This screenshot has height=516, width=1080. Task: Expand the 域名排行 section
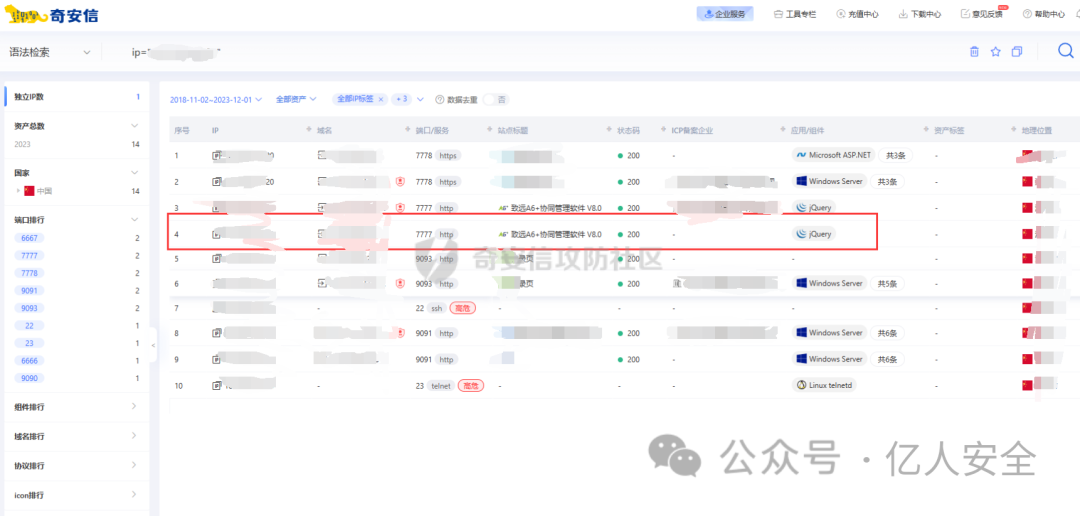134,436
